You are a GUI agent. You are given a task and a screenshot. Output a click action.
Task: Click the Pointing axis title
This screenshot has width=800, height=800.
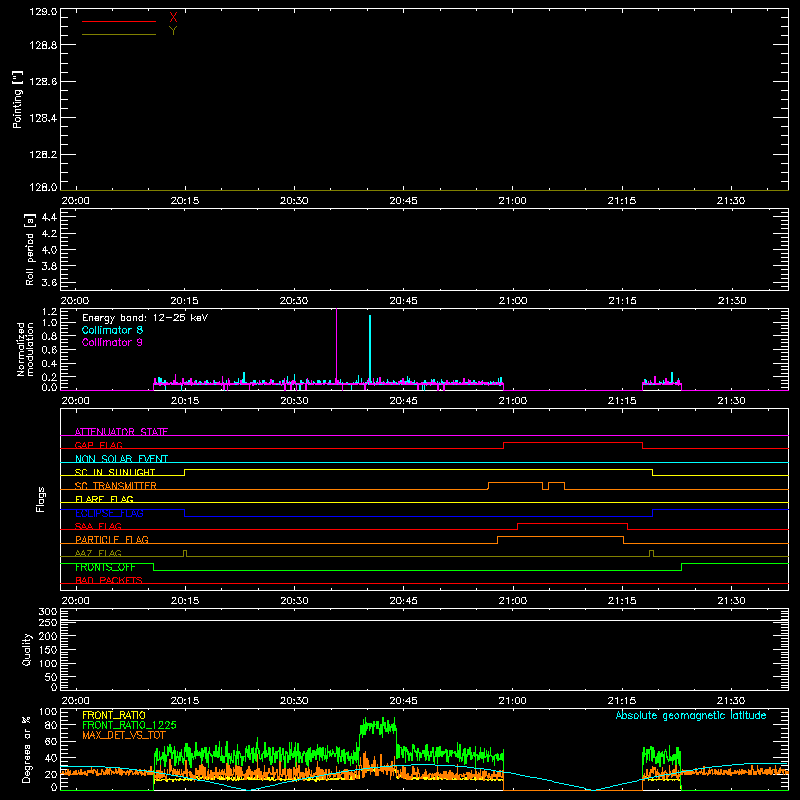[x=18, y=99]
